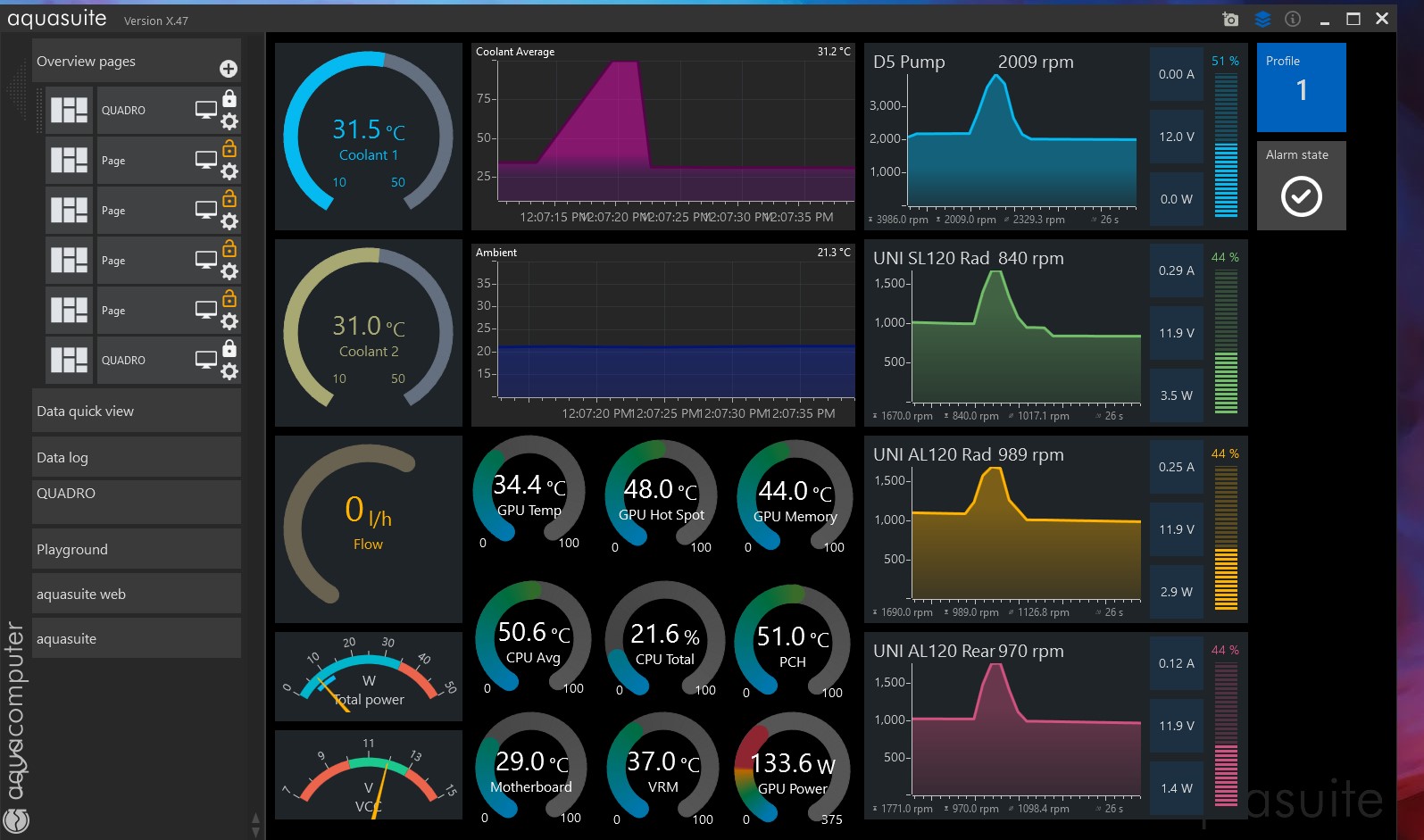Take a screenshot with the camera icon

coord(1230,19)
